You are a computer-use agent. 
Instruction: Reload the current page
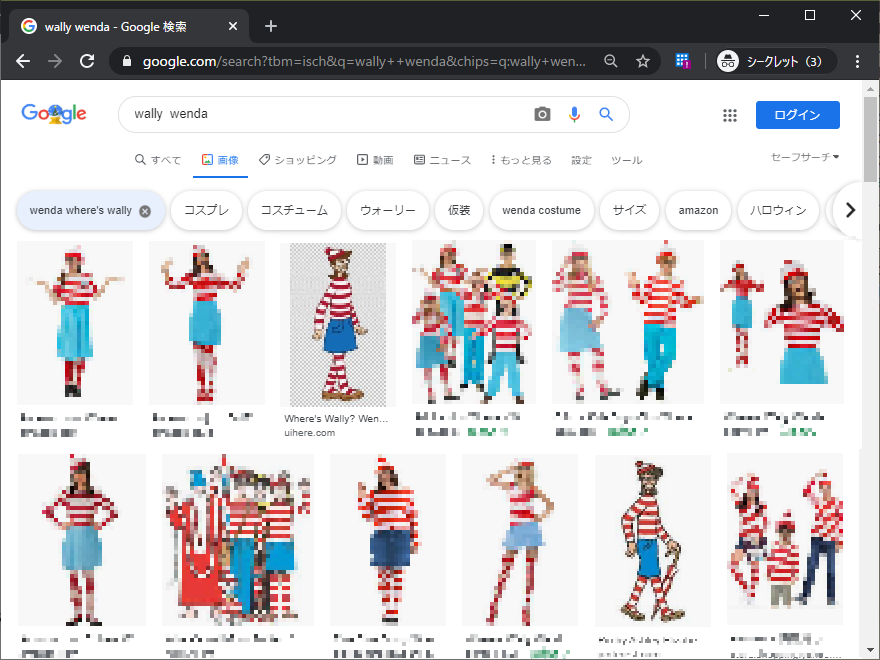pos(87,61)
